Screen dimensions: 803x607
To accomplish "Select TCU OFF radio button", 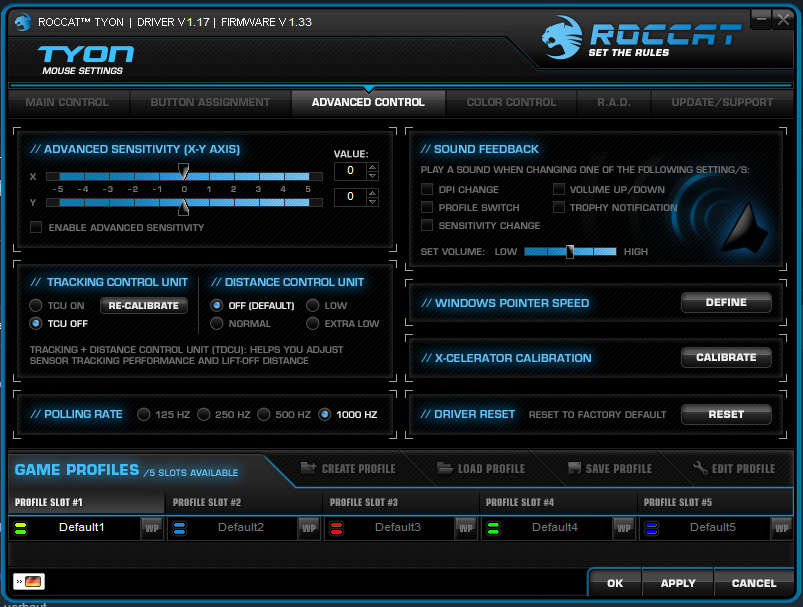I will point(35,323).
